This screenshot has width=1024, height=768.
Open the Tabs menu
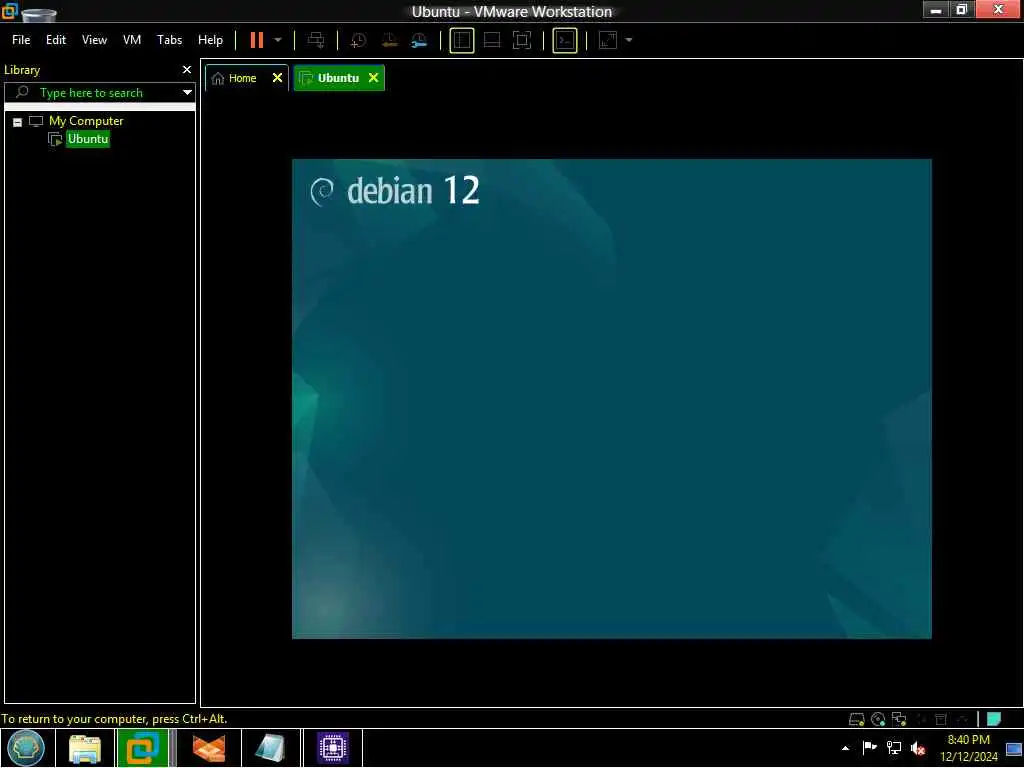coord(169,40)
